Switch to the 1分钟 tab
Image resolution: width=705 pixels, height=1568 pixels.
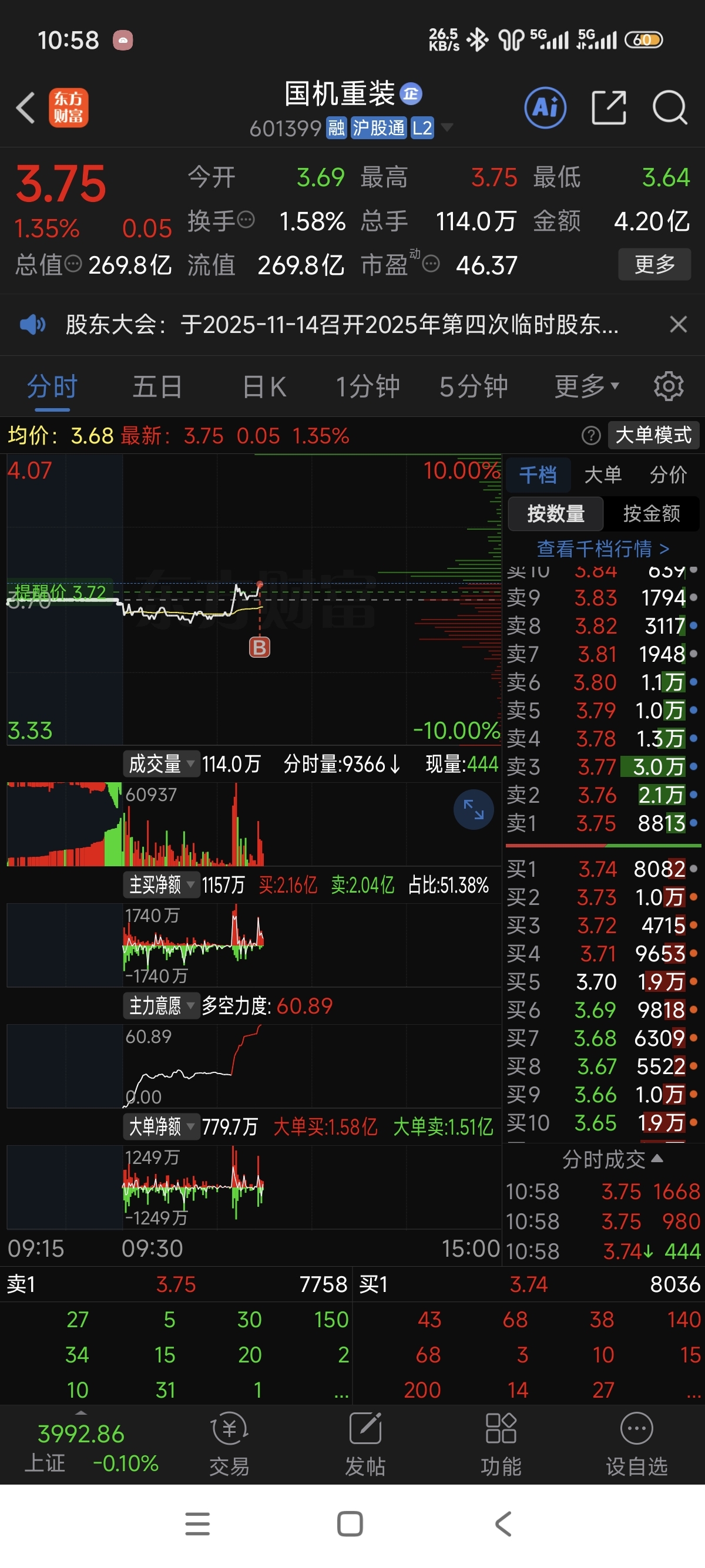point(368,386)
